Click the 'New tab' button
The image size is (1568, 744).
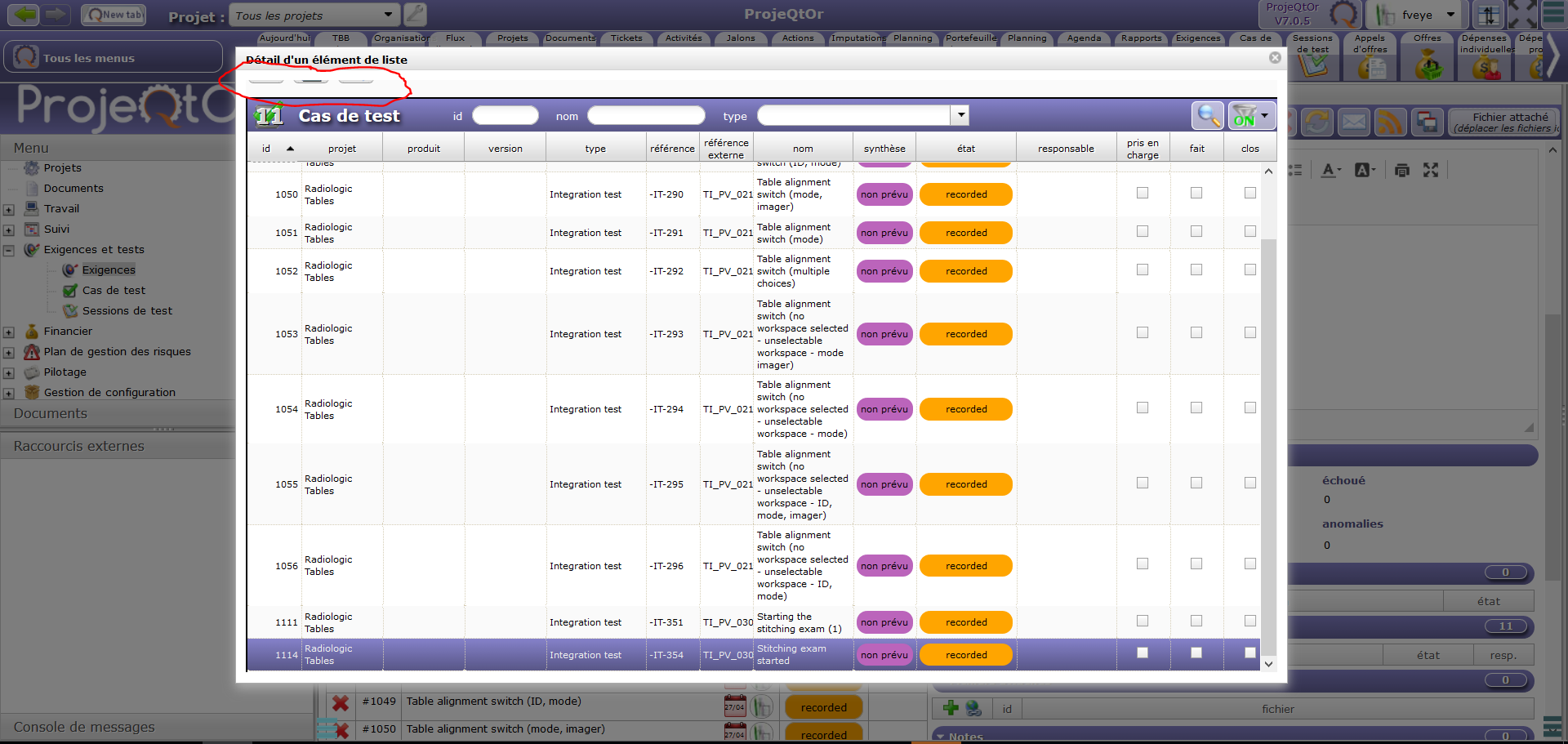[114, 15]
